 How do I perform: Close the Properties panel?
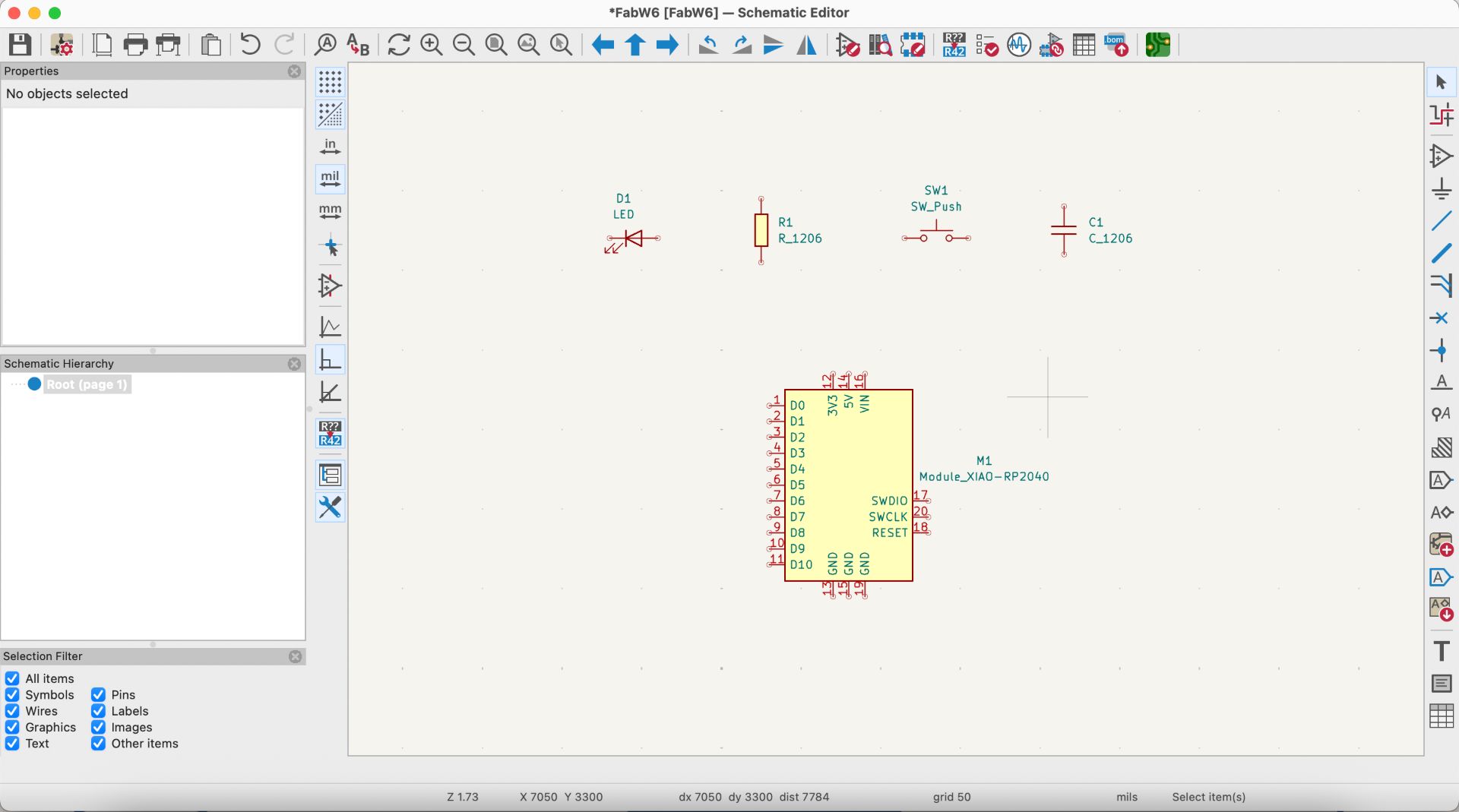pyautogui.click(x=294, y=71)
